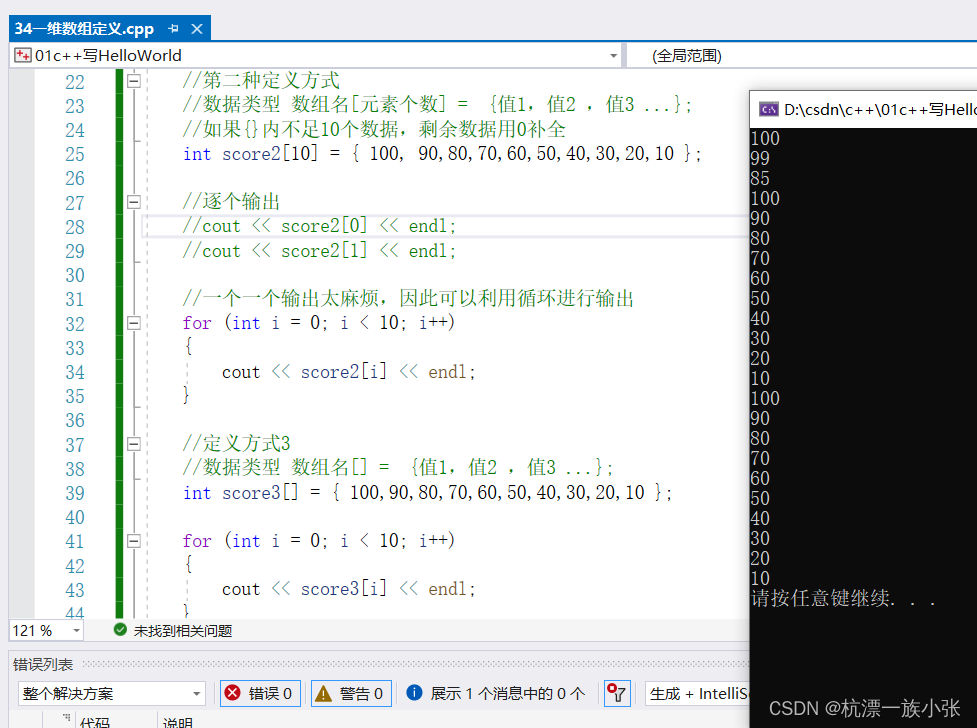The image size is (977, 728).
Task: Click line number 25 in the gutter
Action: click(75, 154)
